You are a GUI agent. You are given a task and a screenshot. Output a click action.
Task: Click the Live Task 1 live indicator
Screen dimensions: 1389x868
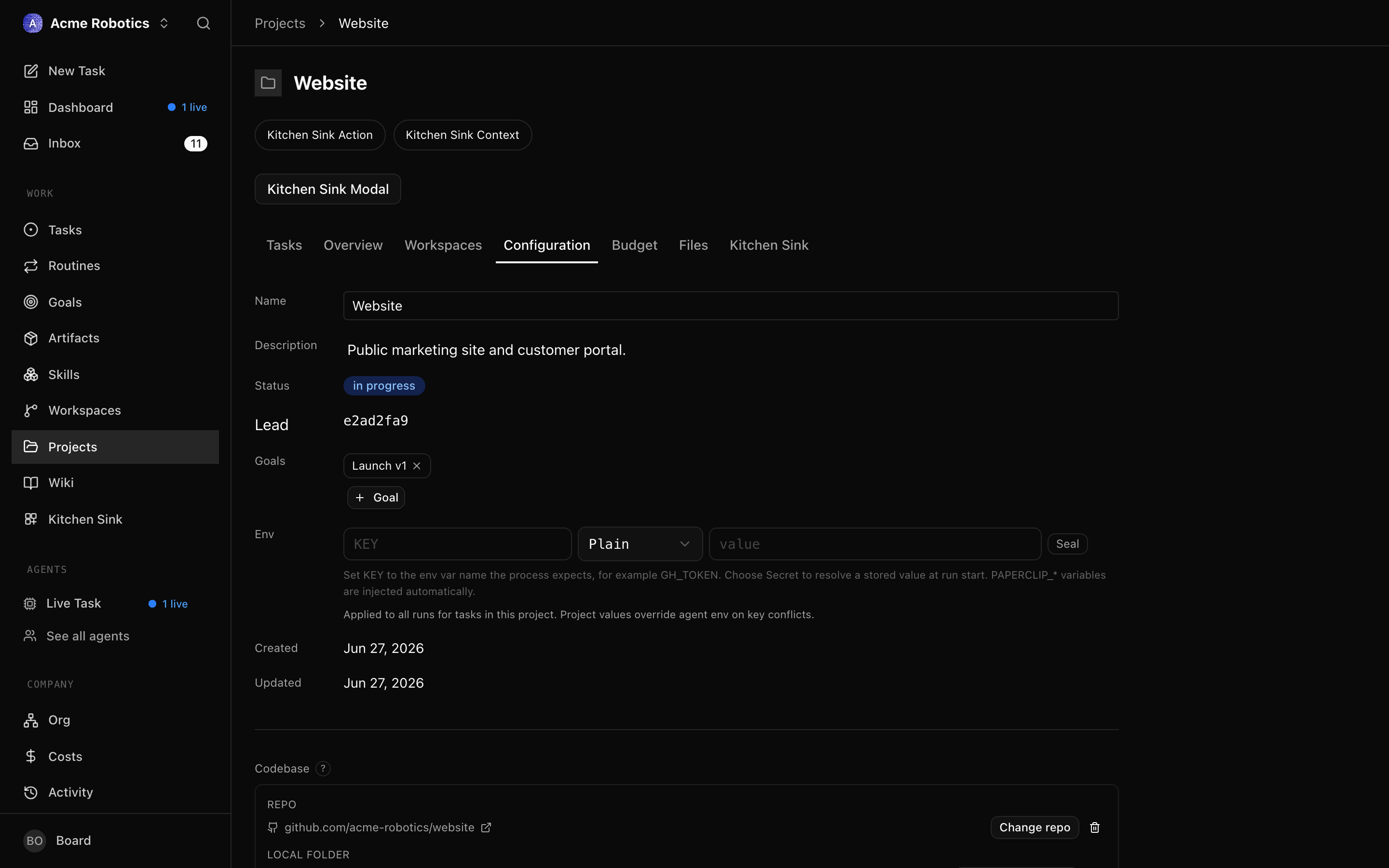(x=168, y=604)
